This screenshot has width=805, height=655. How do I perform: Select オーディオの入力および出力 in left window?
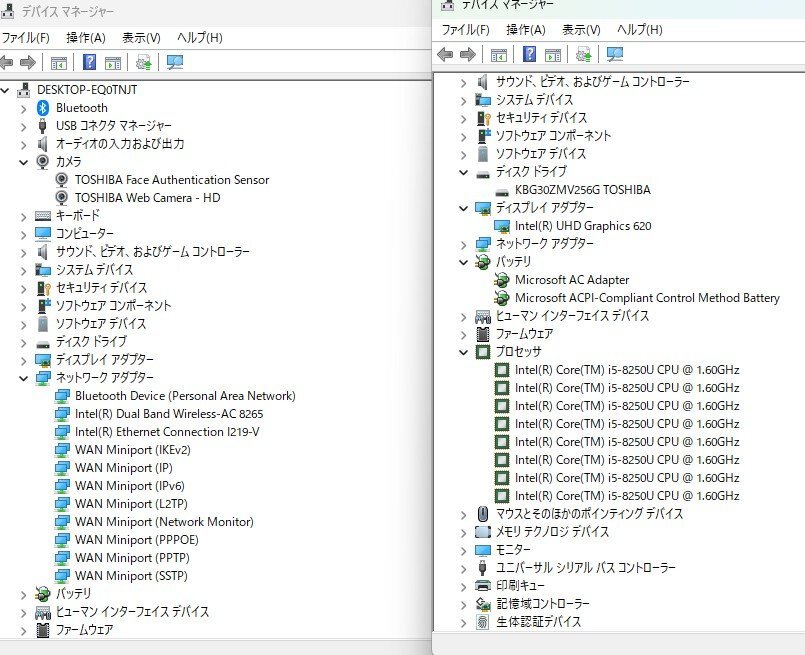(x=120, y=144)
